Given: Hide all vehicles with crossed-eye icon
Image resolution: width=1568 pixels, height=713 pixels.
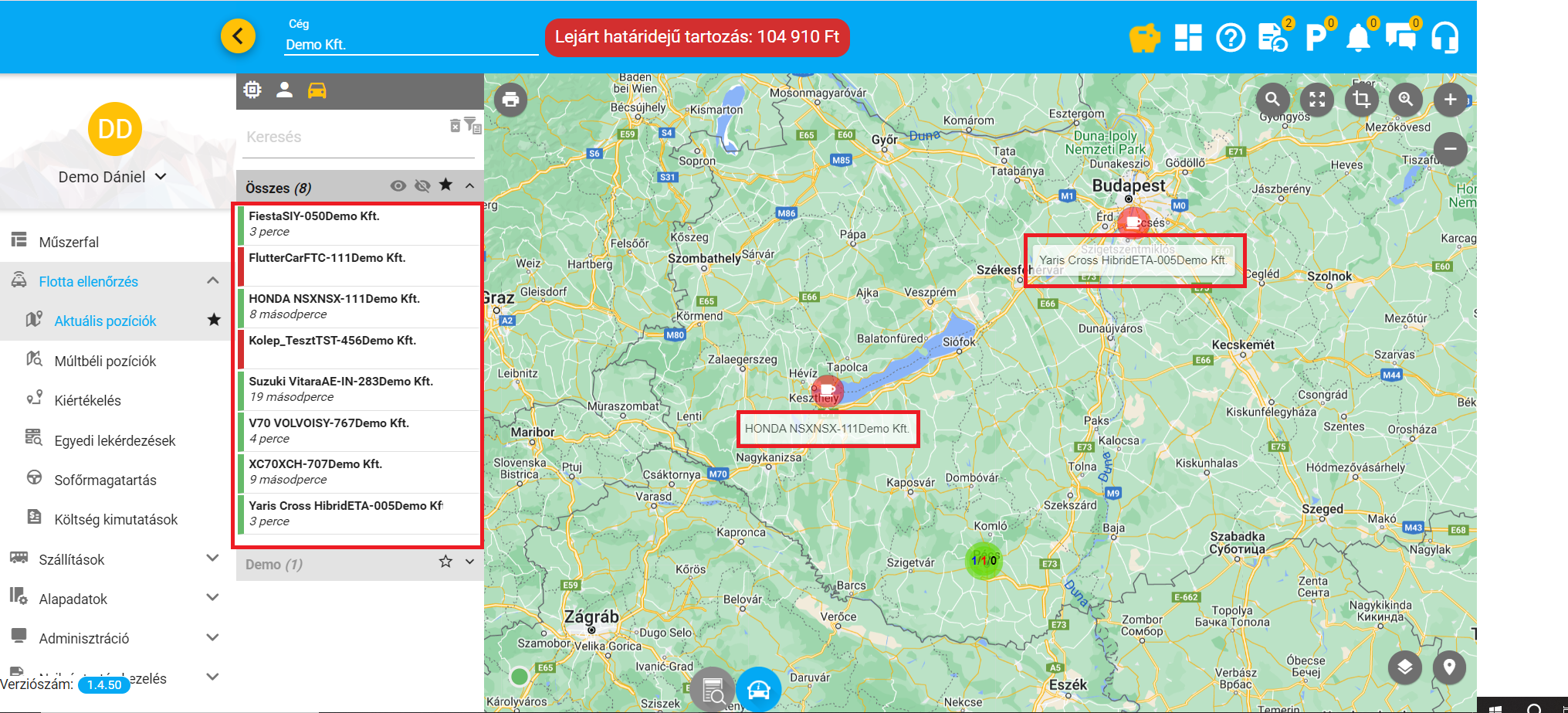Looking at the screenshot, I should pos(422,186).
